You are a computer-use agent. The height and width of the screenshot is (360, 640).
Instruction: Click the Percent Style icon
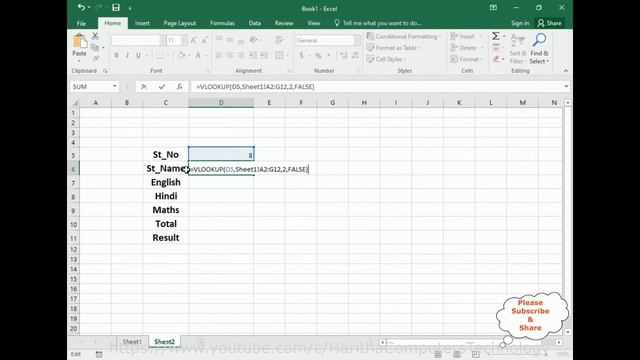[x=318, y=55]
